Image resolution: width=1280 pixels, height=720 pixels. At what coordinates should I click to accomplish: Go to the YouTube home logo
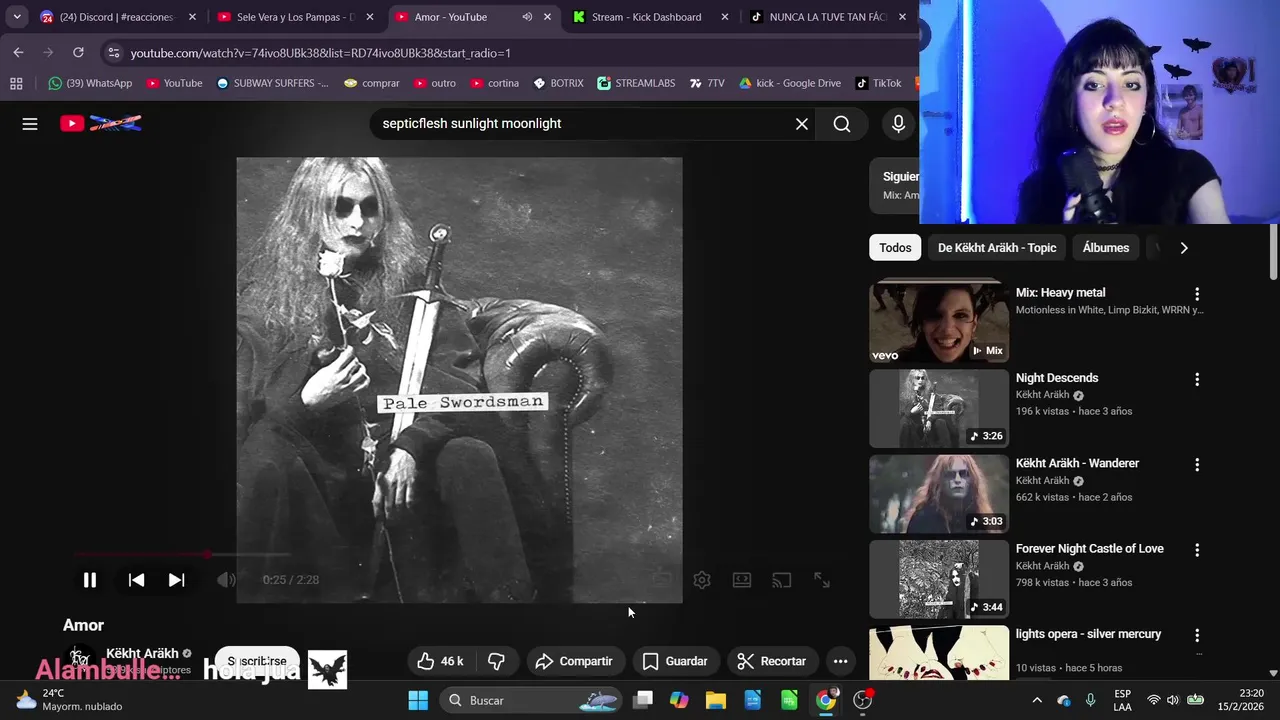(100, 123)
